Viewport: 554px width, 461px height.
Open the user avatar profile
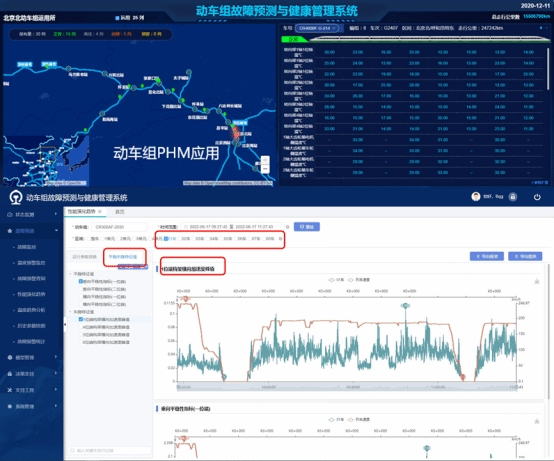coord(476,196)
